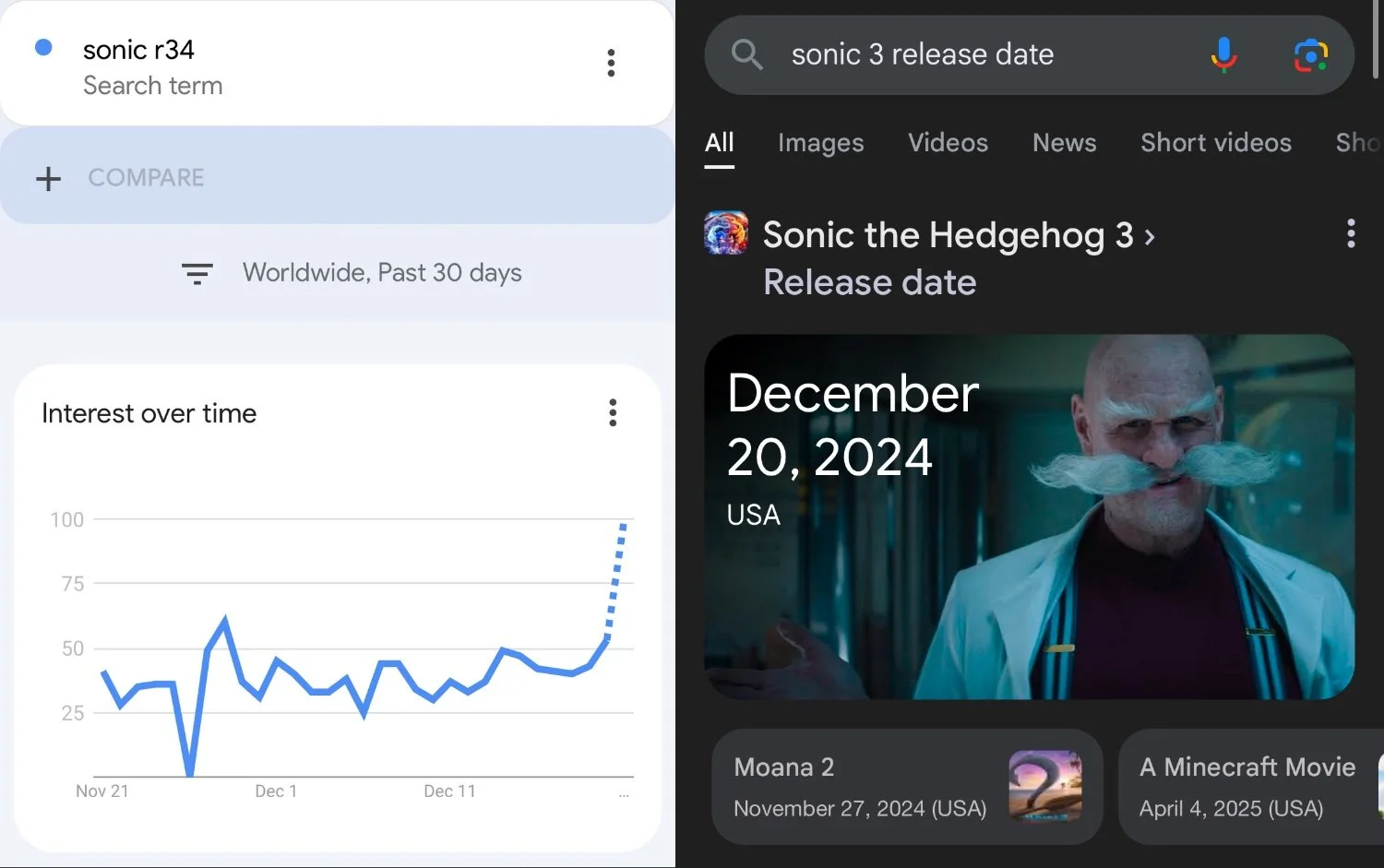Click the USA region label under the date

tap(753, 515)
